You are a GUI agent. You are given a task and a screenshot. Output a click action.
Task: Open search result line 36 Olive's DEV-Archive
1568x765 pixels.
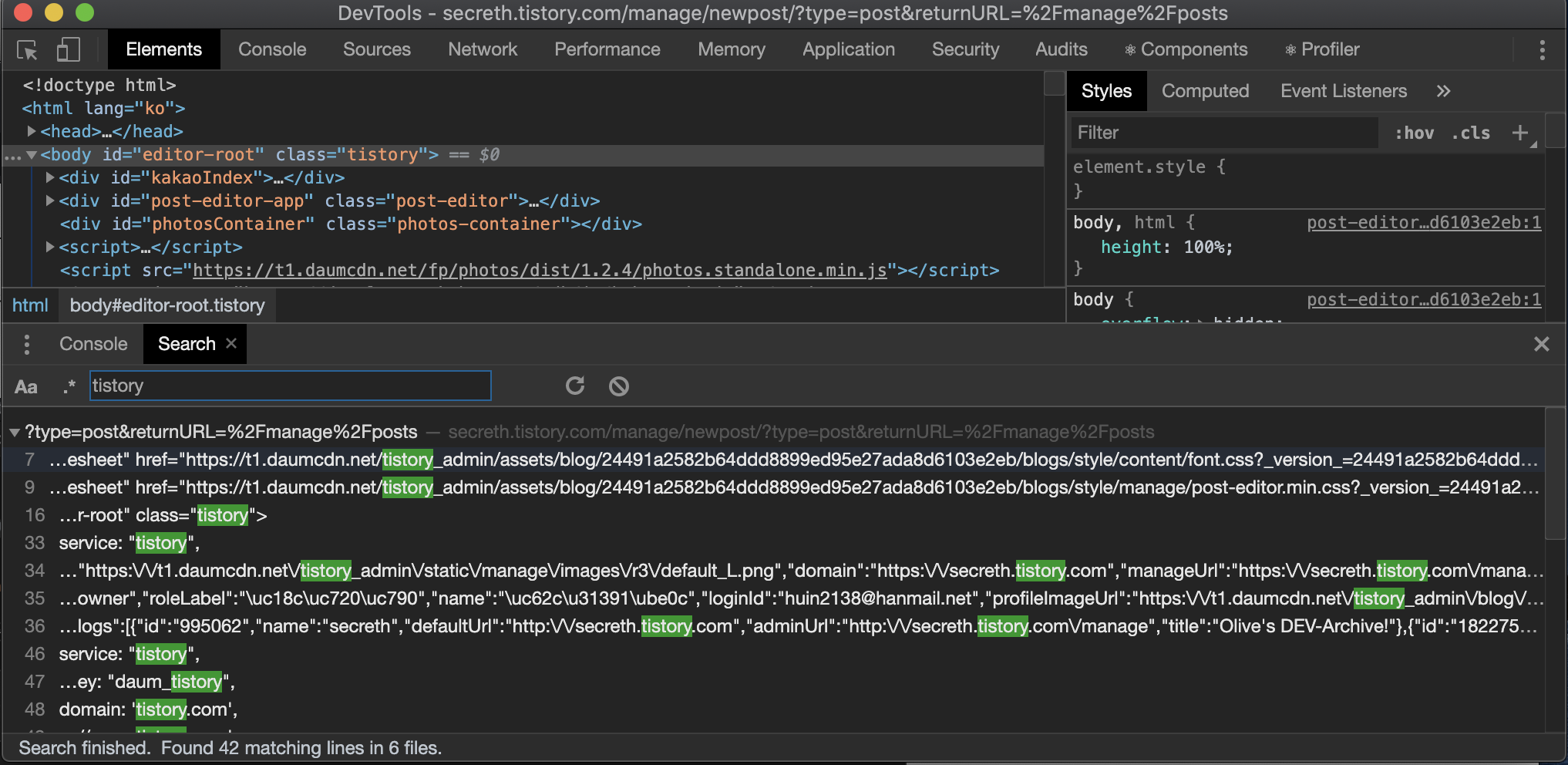(773, 626)
